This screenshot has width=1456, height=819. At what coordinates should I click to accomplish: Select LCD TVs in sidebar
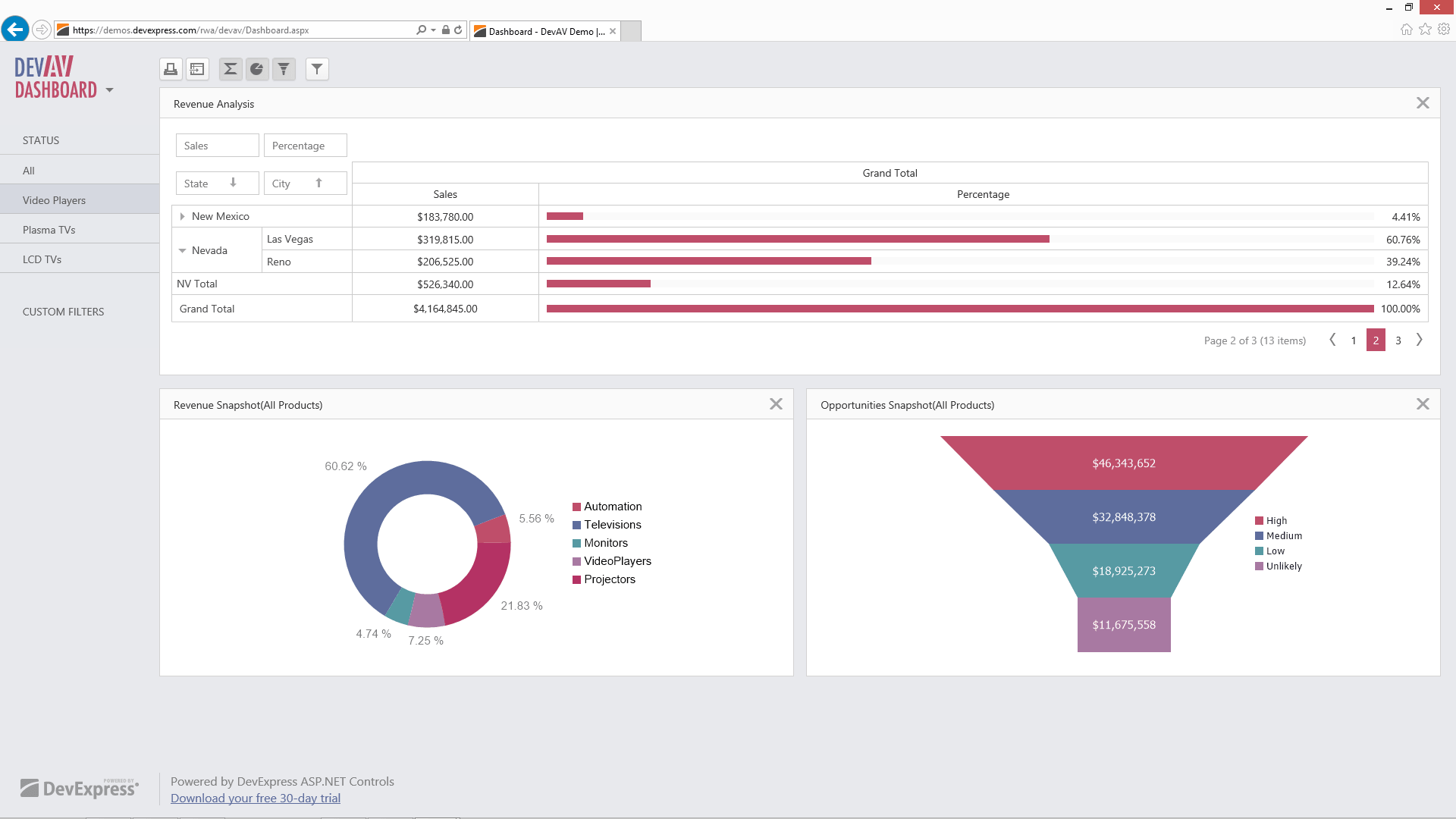80,259
